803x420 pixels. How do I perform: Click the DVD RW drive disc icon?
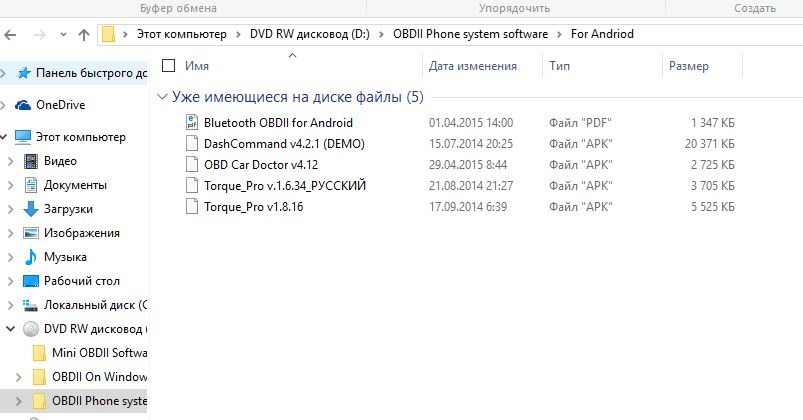30,329
